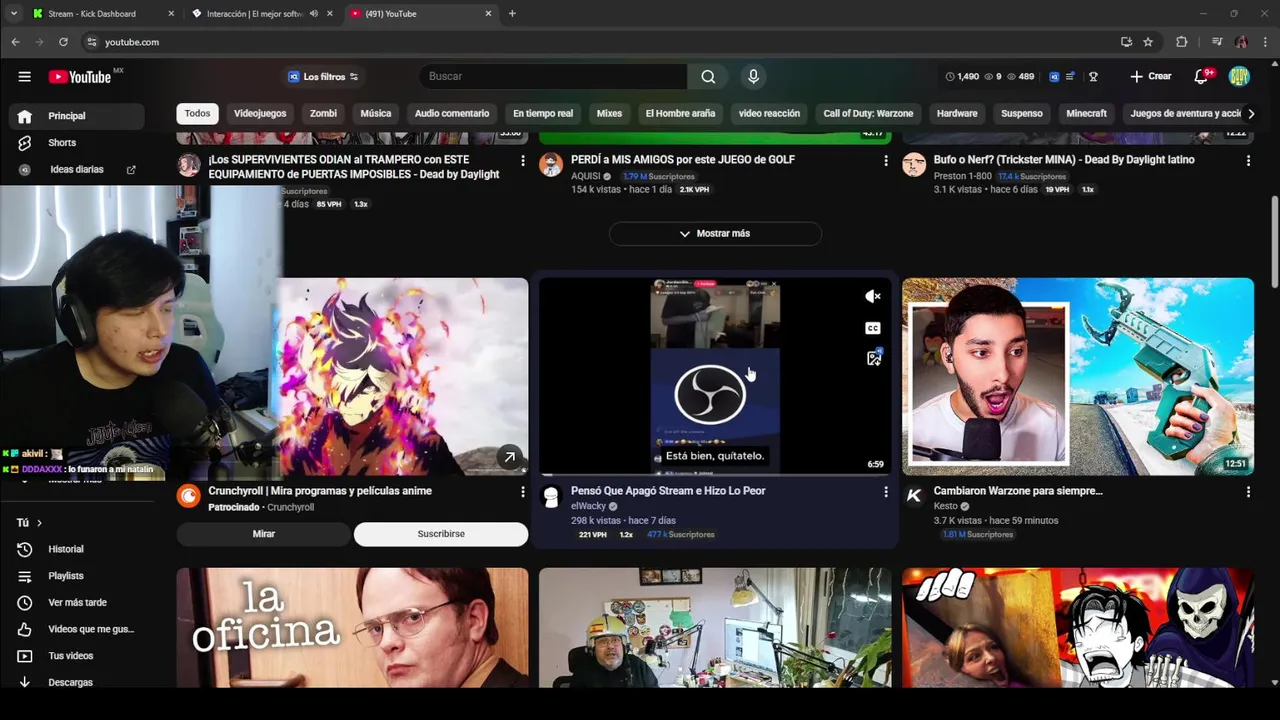Toggle captions on the preview video

coord(873,328)
